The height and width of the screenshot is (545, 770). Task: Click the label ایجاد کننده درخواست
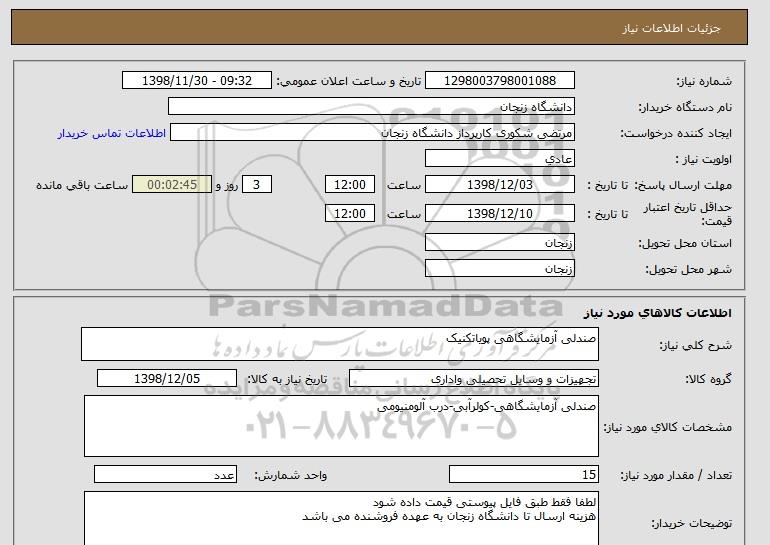click(x=676, y=133)
